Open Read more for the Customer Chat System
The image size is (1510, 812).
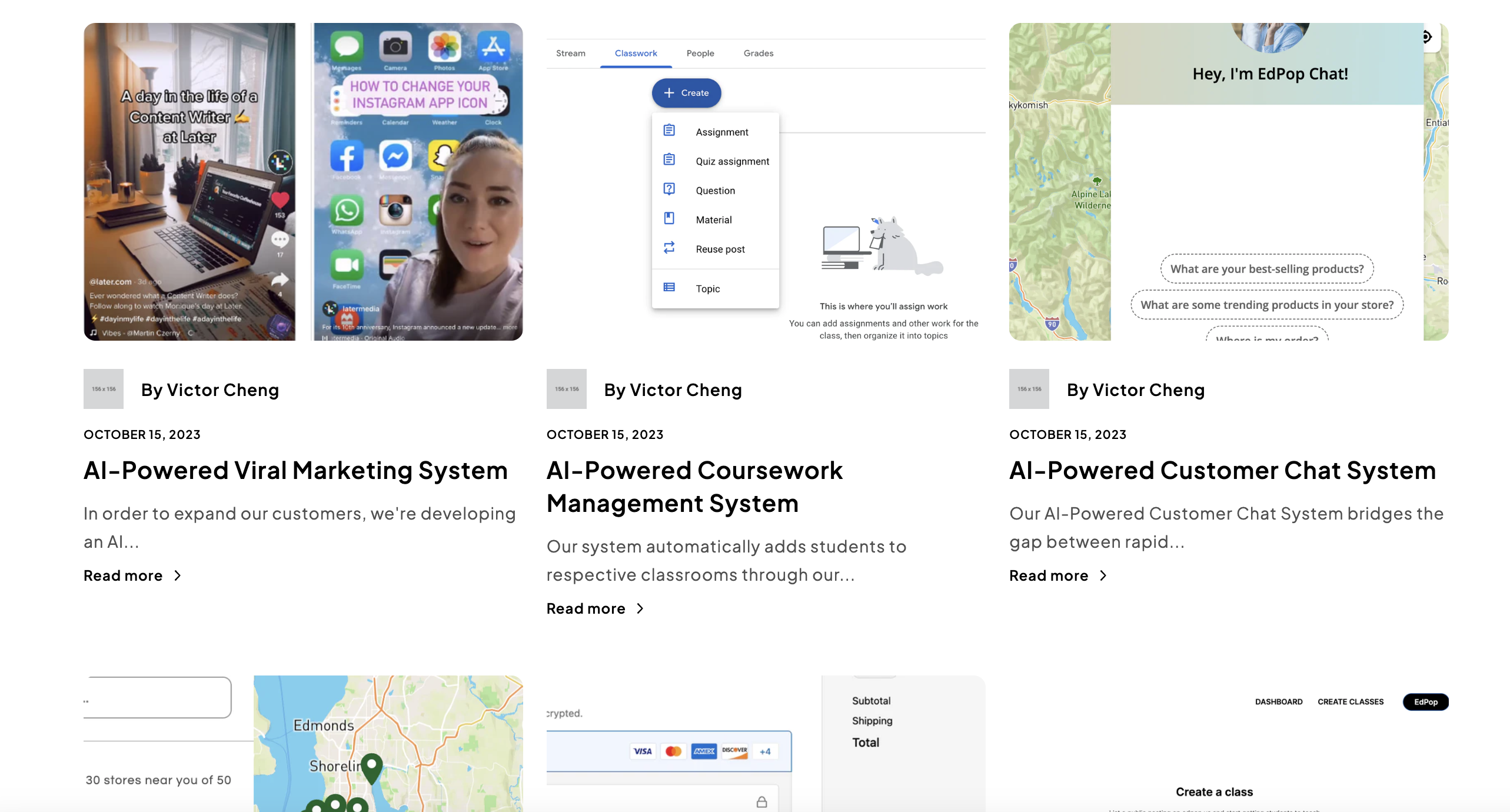pos(1049,575)
